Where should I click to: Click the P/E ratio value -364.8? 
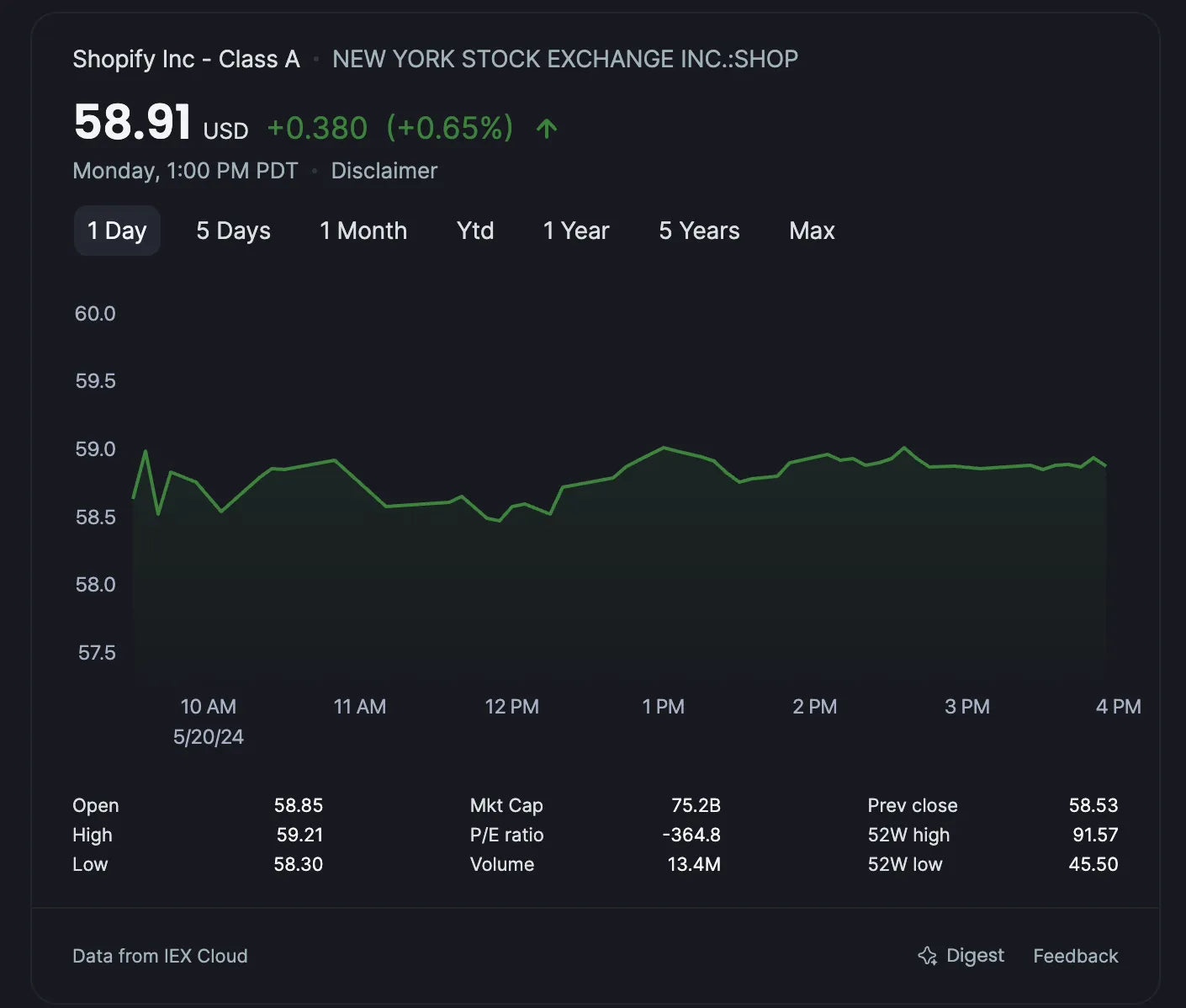point(691,835)
